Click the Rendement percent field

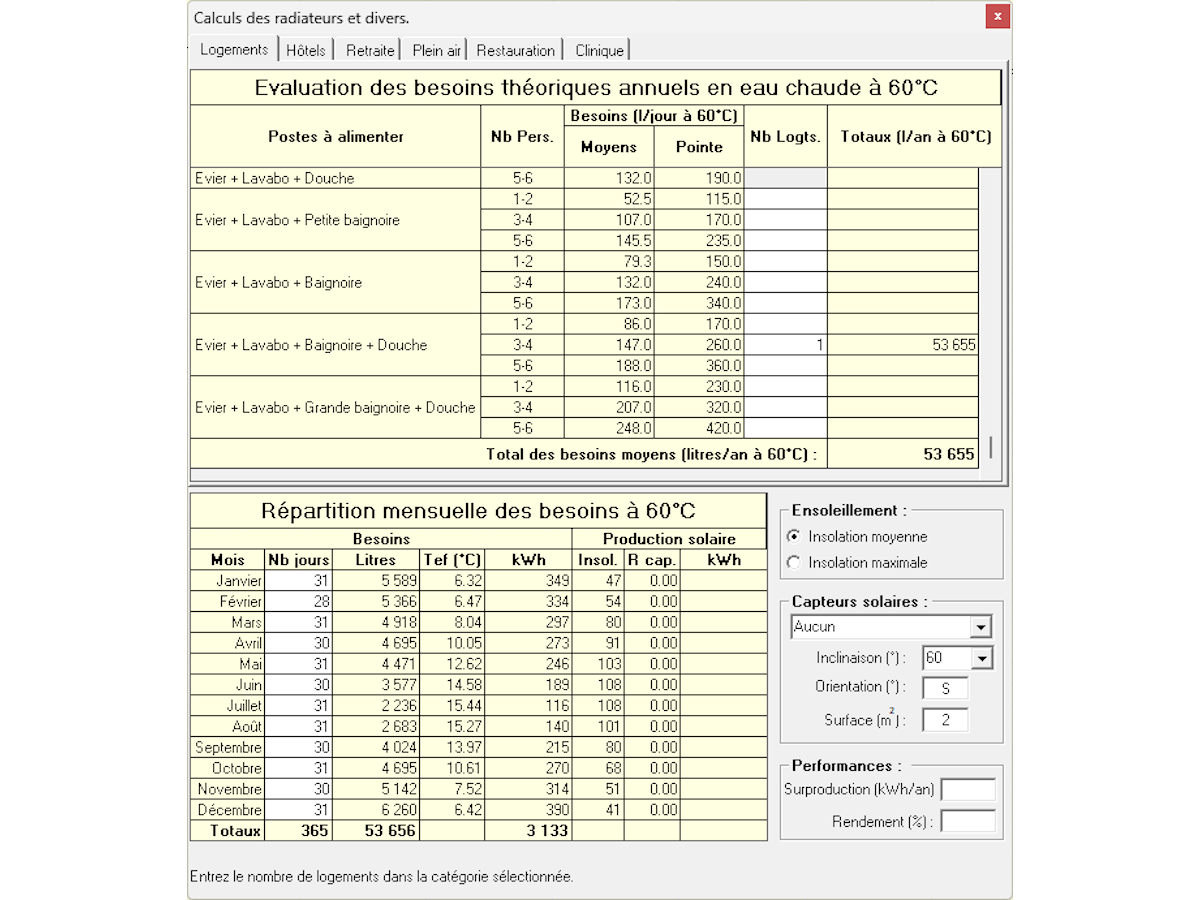point(968,822)
